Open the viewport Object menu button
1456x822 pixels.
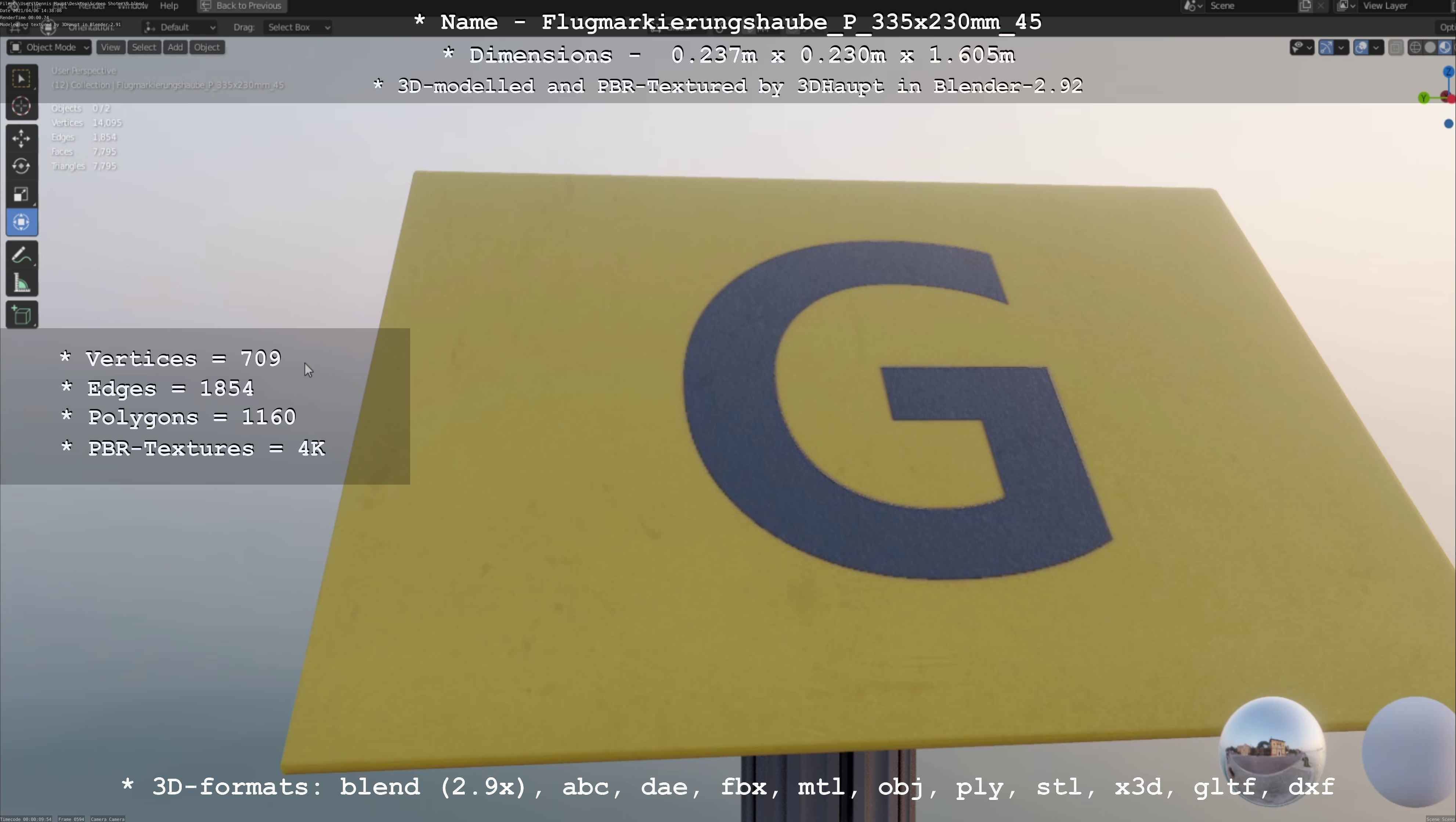coord(207,47)
